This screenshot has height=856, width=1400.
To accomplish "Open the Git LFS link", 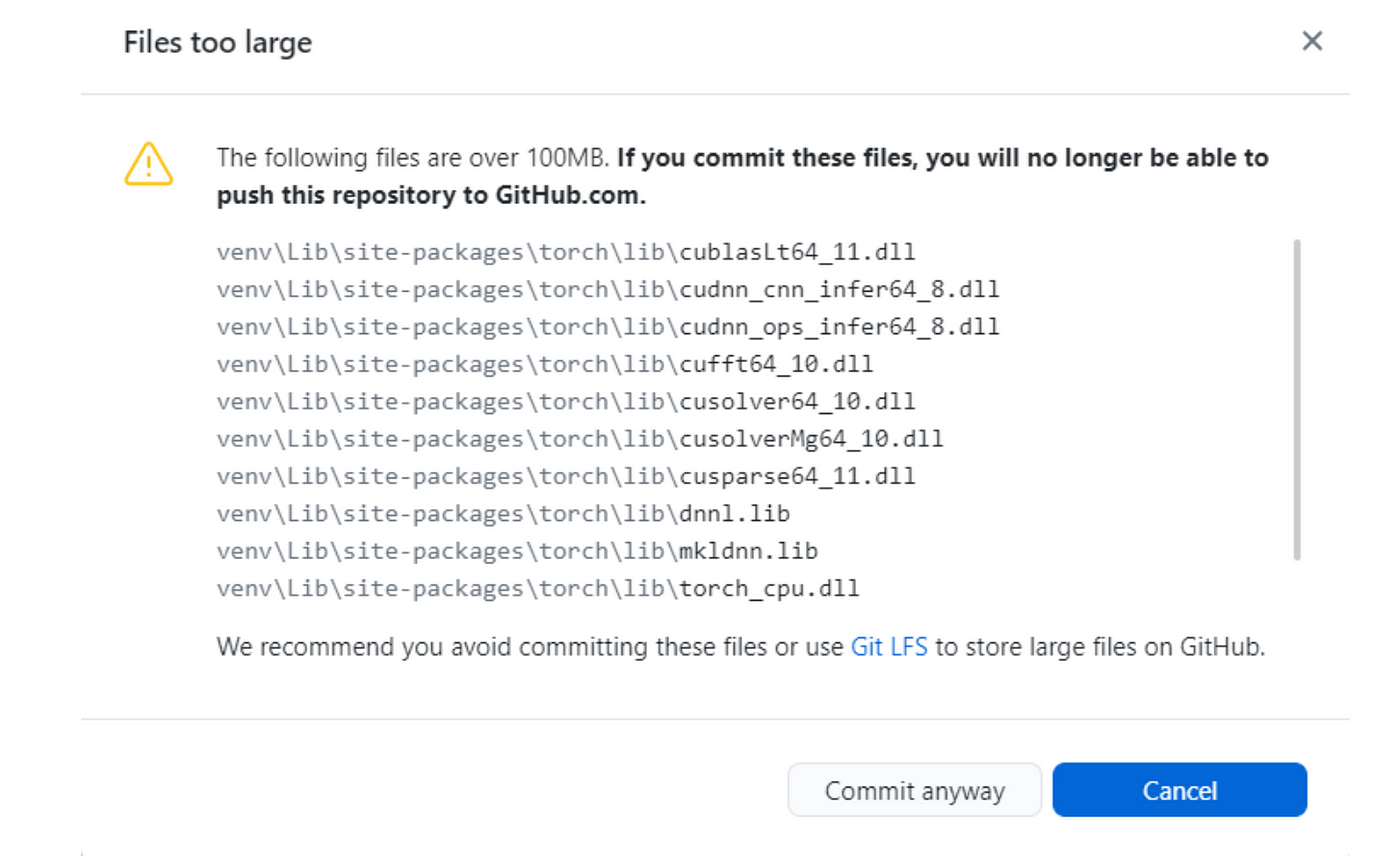I will (x=889, y=647).
